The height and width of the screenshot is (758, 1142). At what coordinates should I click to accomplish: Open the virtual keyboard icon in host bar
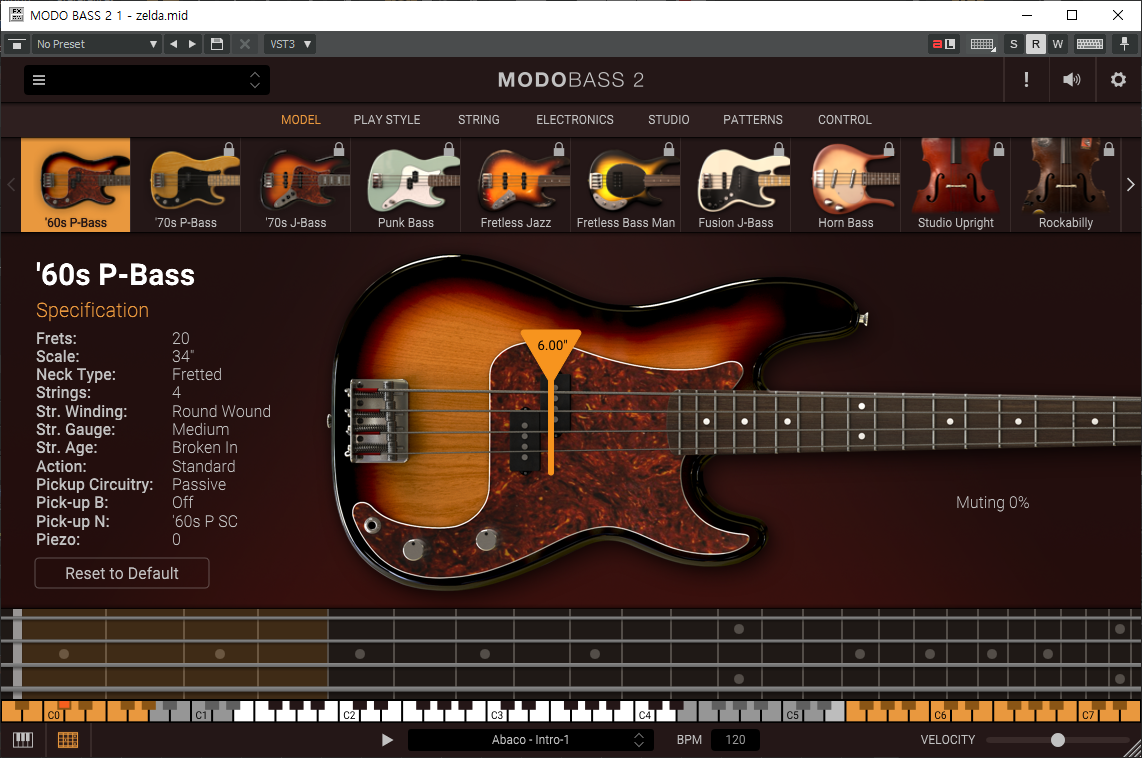[1090, 44]
